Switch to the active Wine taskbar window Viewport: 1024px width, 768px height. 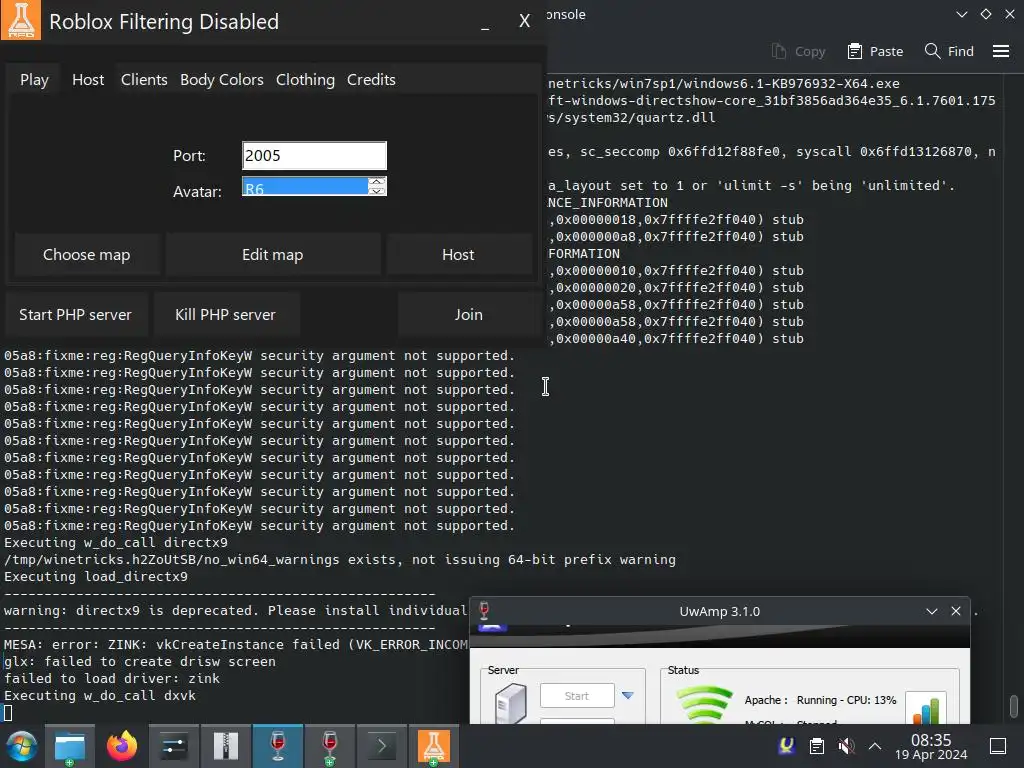(278, 746)
